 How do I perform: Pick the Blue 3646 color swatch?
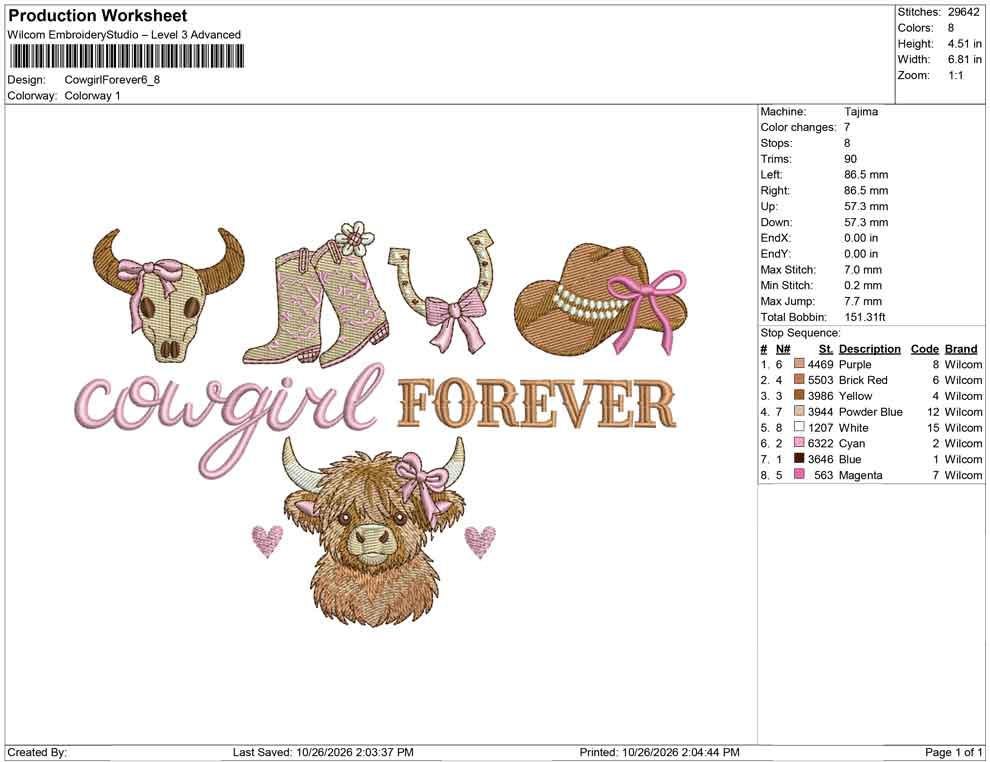coord(799,458)
